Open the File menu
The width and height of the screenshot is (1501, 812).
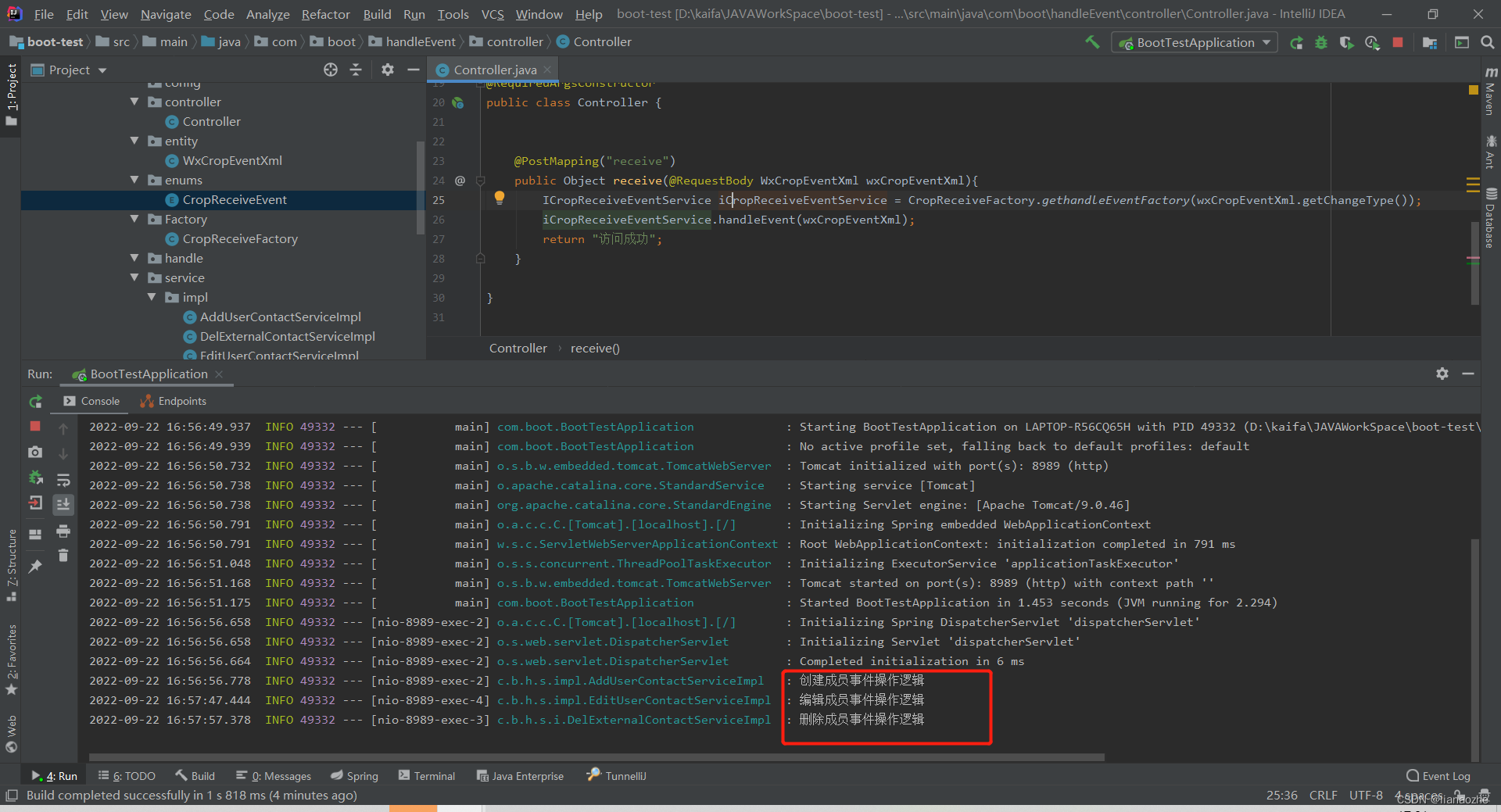coord(44,14)
